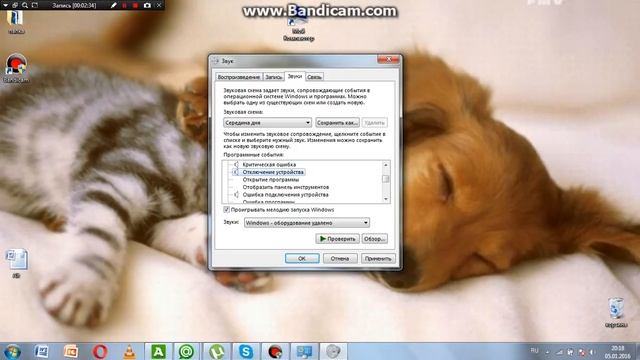Open Bandicam from the taskbar
Viewport: 640px width, 360px height.
pyautogui.click(x=275, y=351)
